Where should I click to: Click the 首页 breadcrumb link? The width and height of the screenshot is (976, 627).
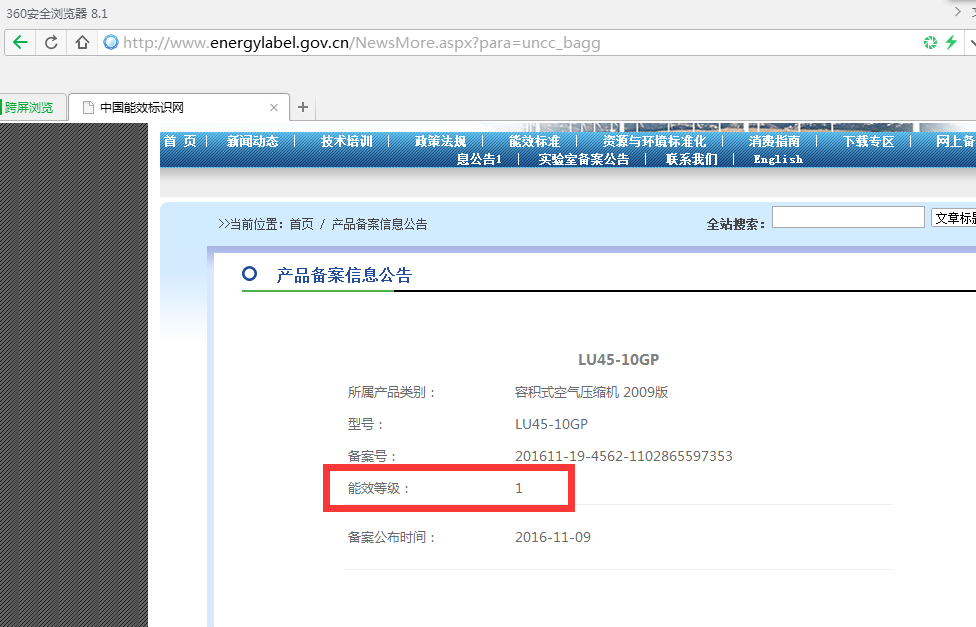point(301,224)
